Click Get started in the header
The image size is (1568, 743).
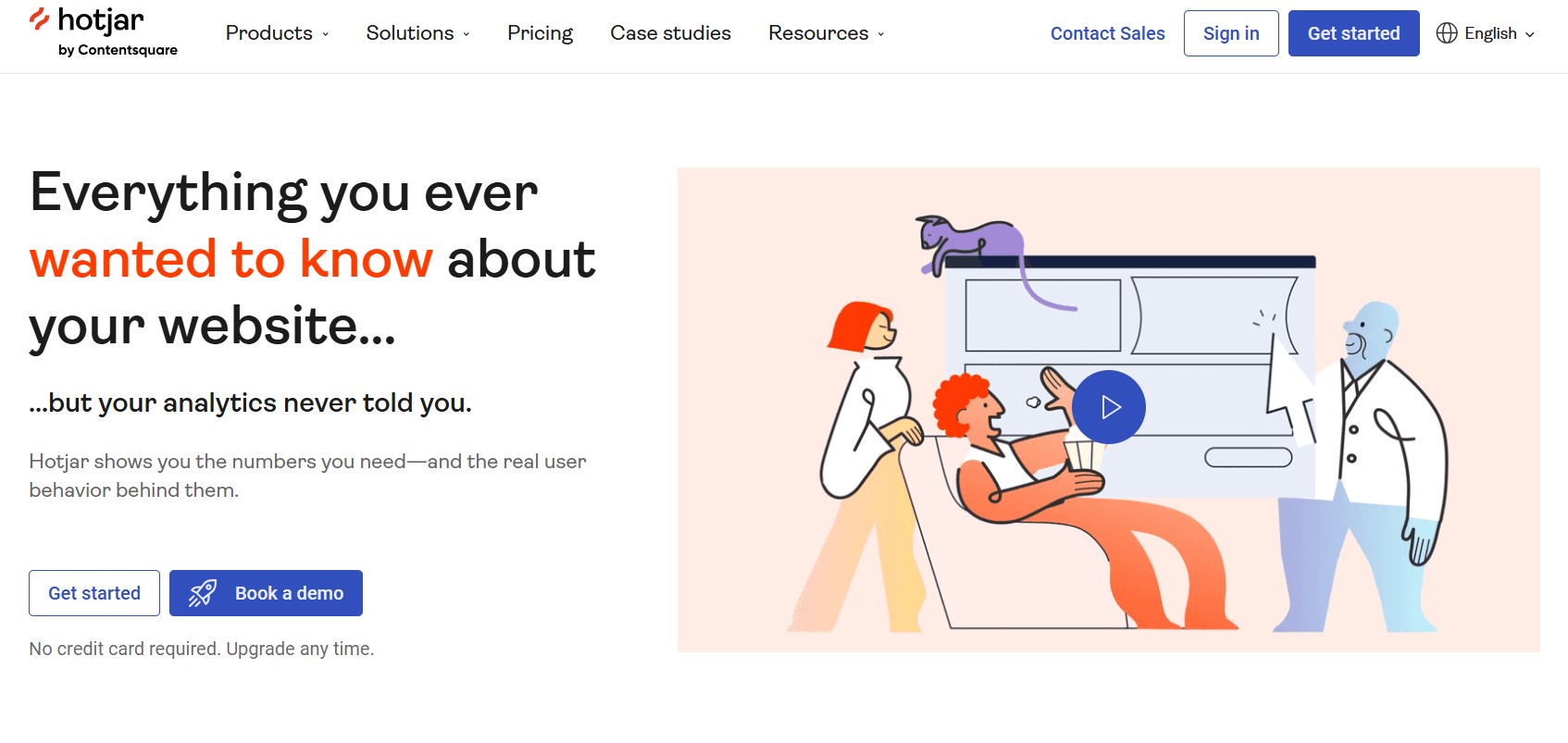1353,33
